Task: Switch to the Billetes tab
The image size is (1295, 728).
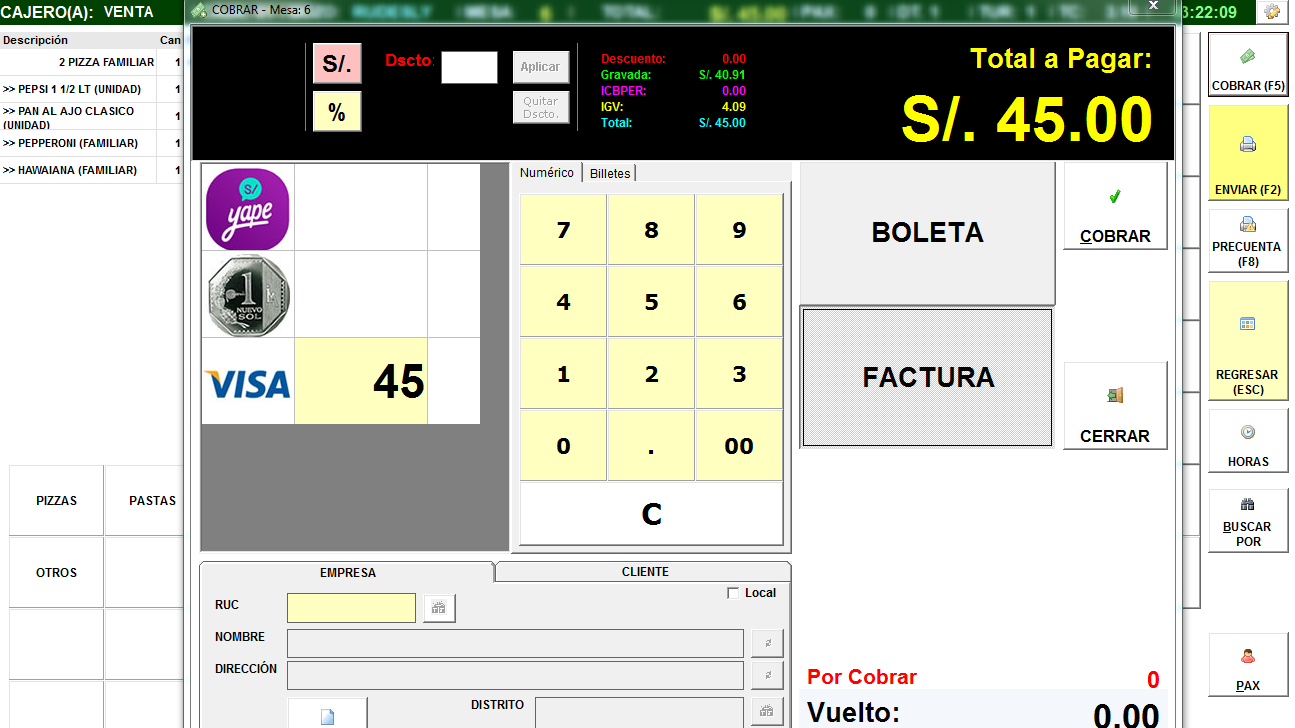Action: coord(610,173)
